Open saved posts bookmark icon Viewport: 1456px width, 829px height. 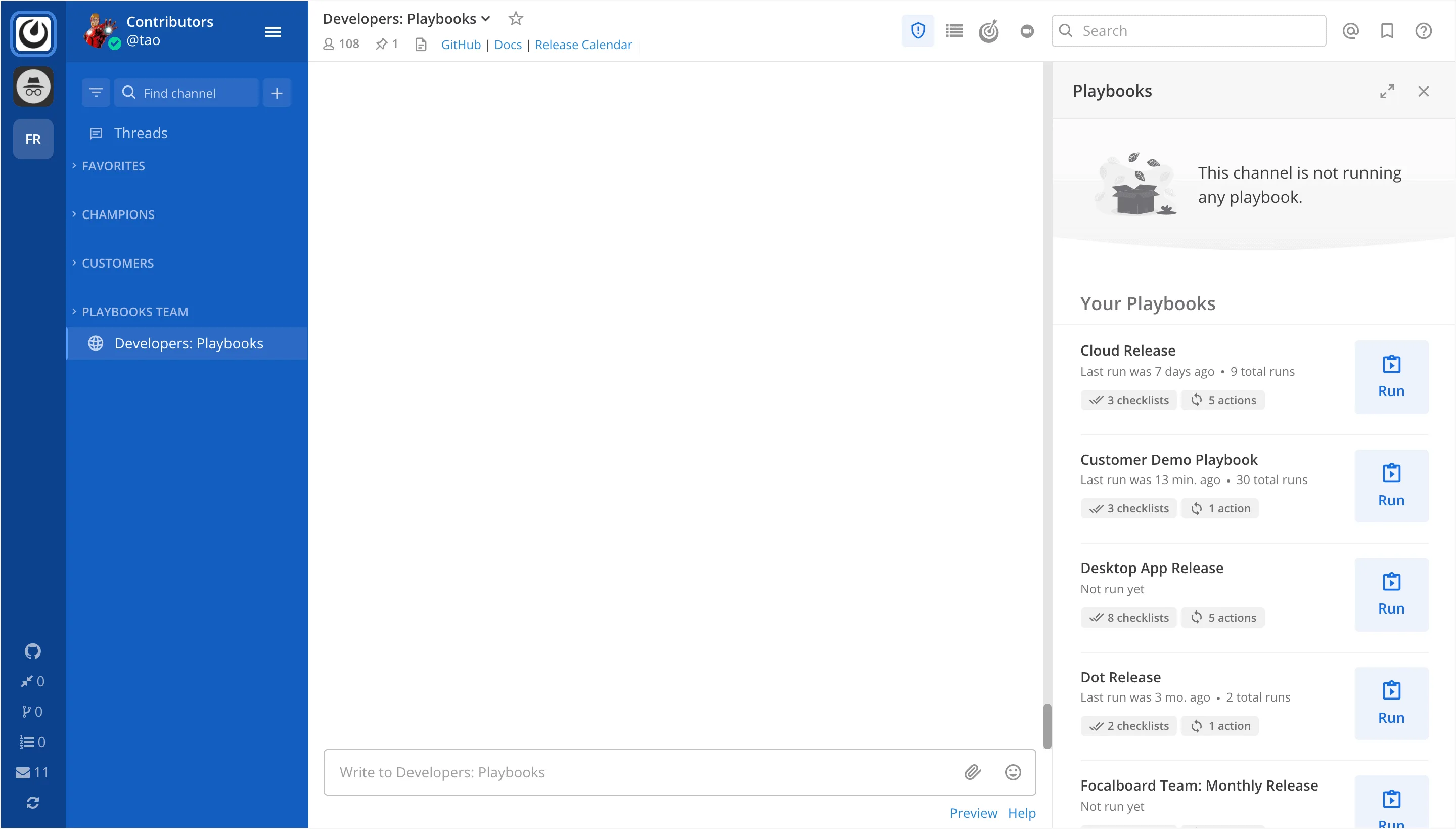(x=1387, y=31)
